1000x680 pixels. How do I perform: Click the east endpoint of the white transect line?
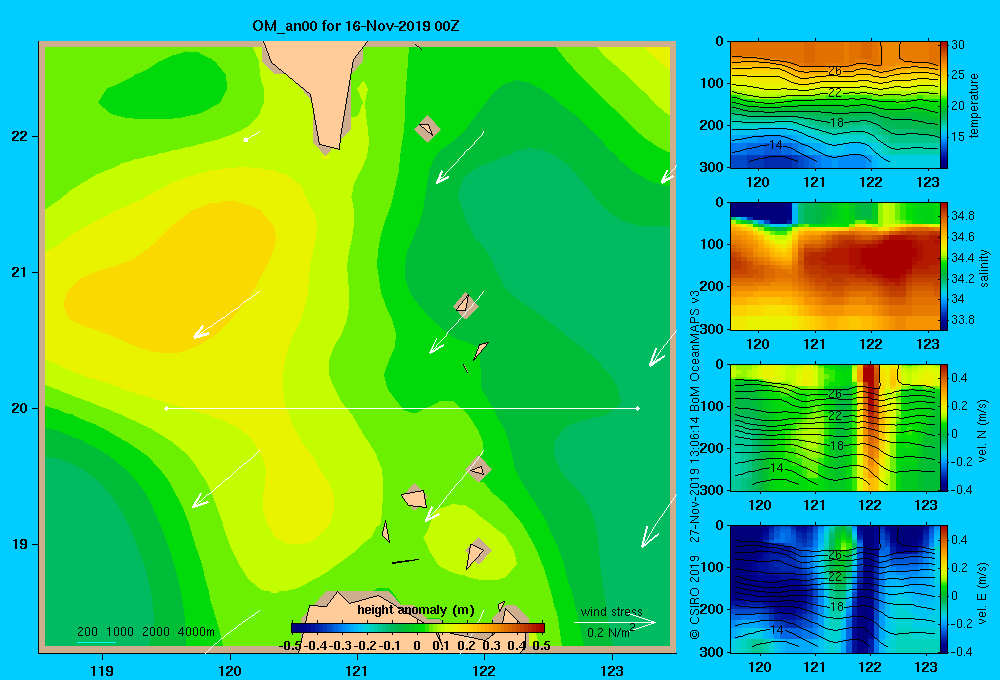638,408
